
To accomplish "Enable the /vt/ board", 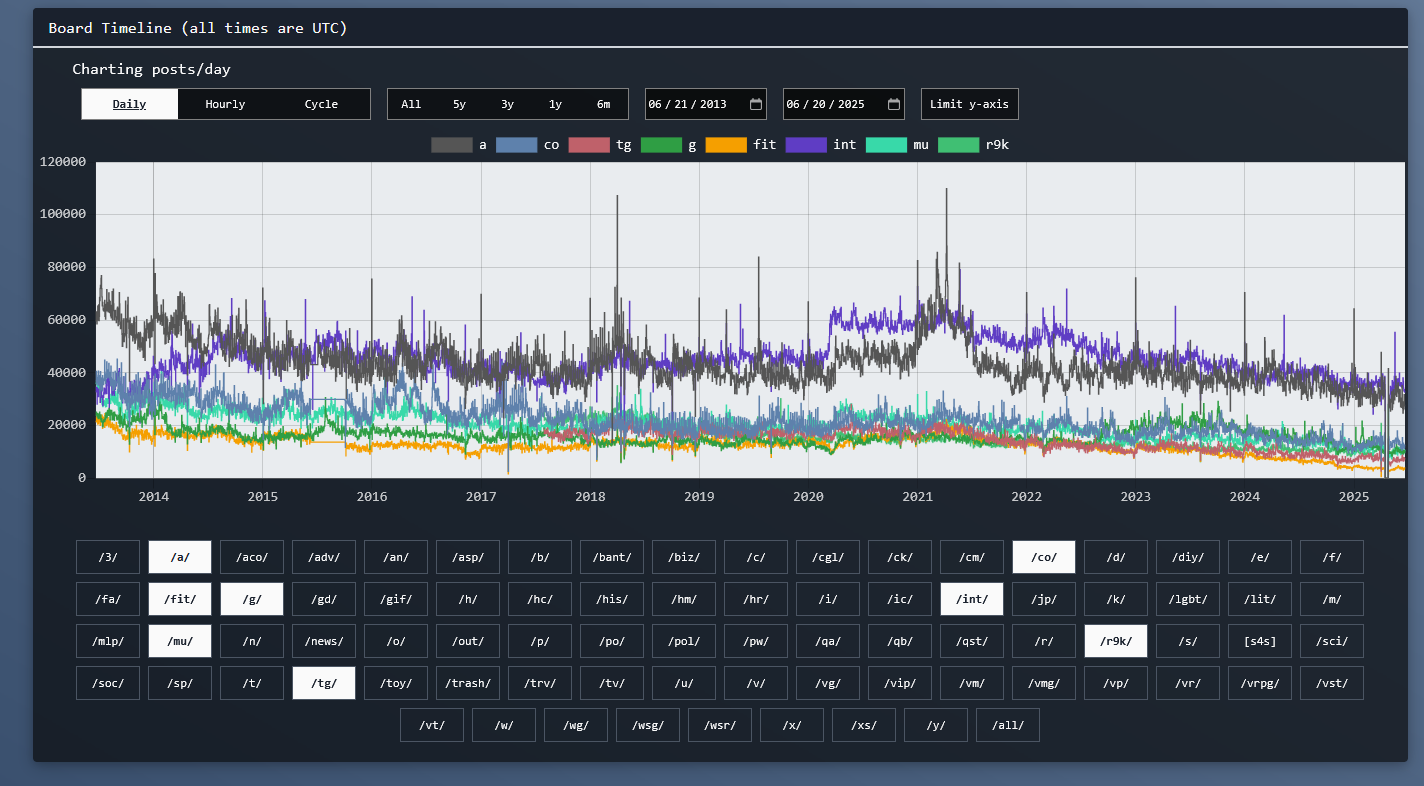I will [x=432, y=725].
